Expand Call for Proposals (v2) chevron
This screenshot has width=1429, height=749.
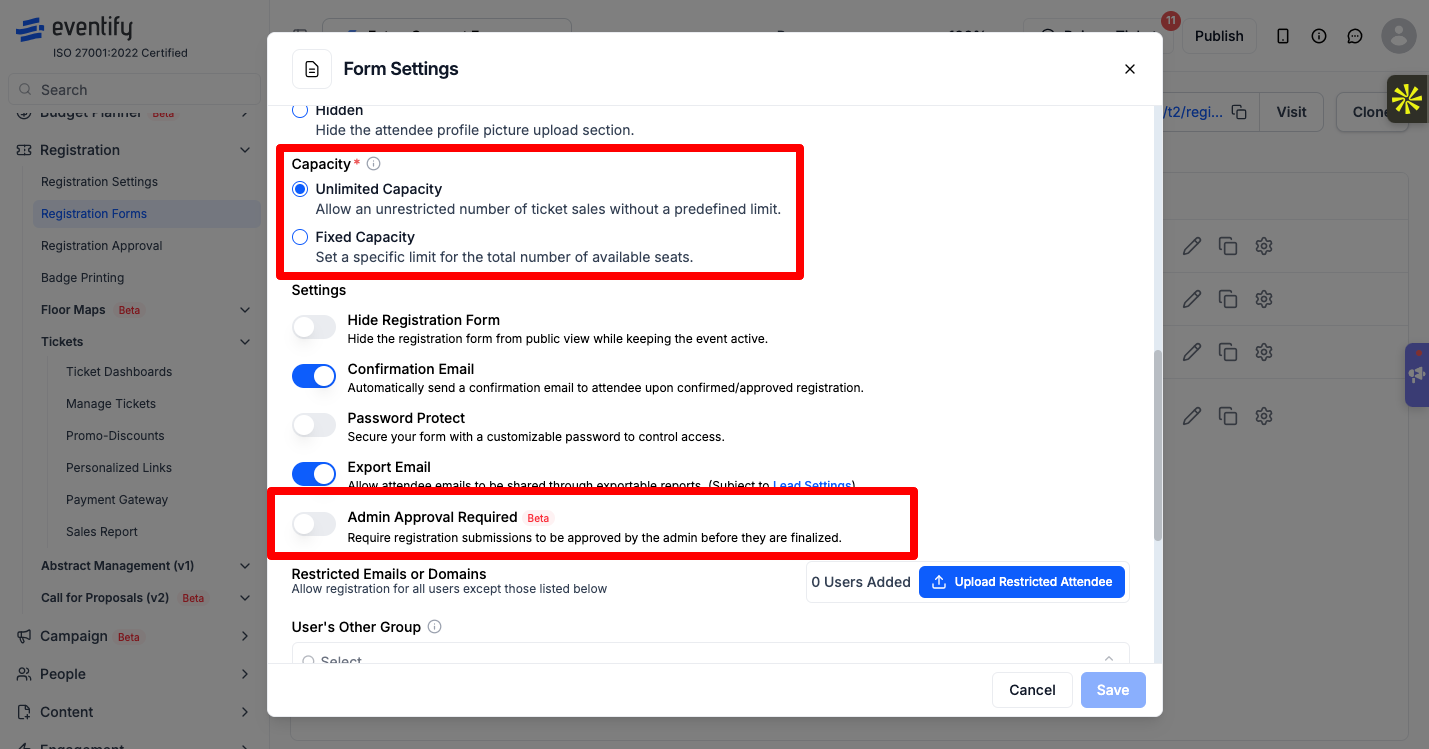tap(245, 598)
